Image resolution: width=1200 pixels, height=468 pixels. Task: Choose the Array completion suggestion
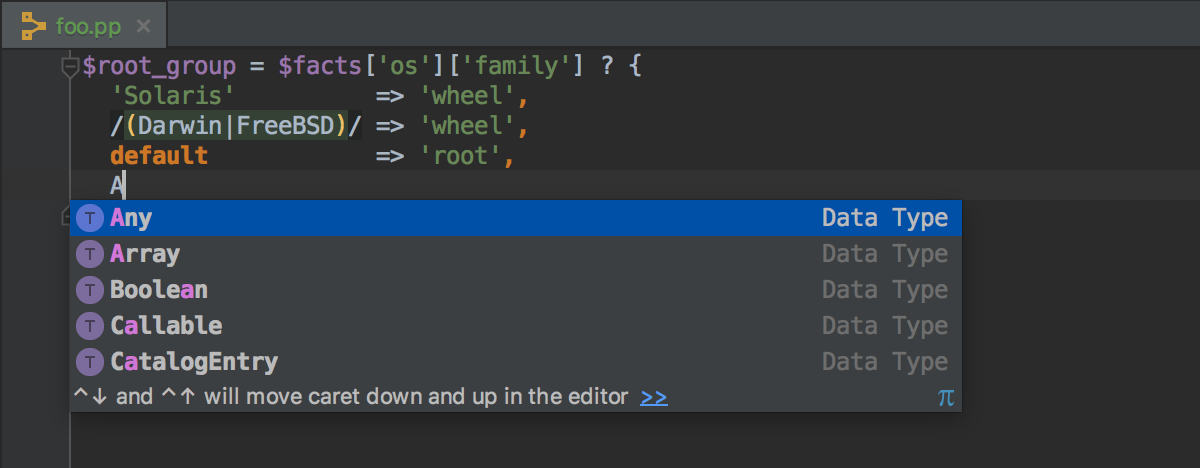(x=515, y=254)
